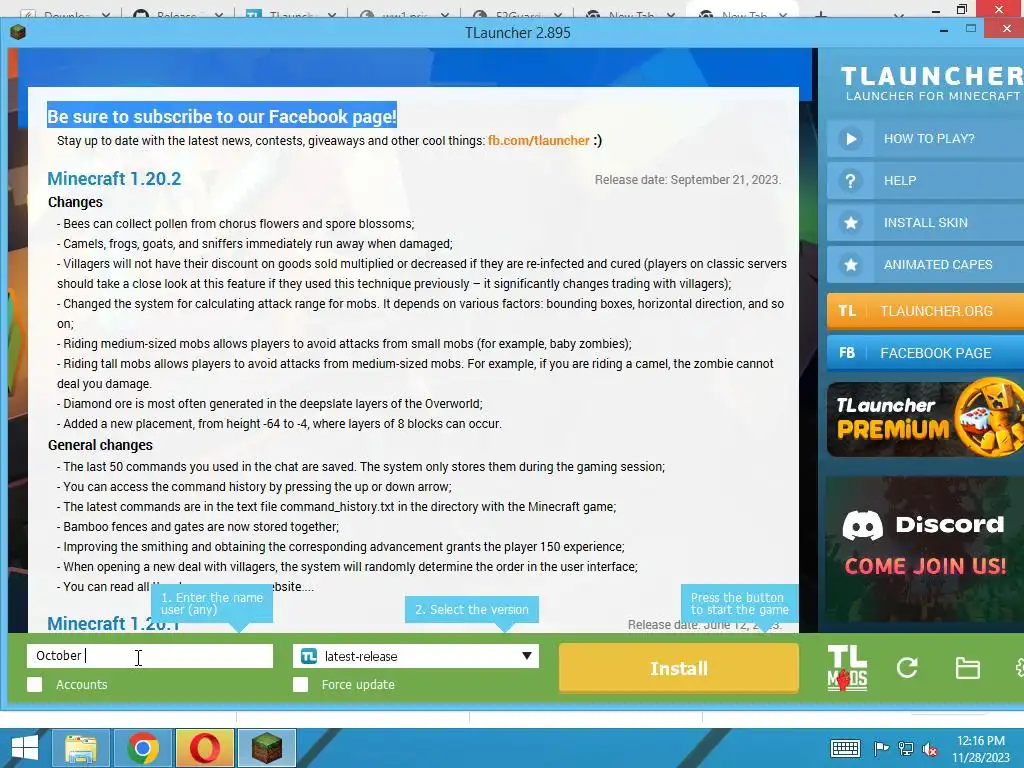Enable the Accounts checkbox
Viewport: 1024px width, 768px height.
point(35,684)
